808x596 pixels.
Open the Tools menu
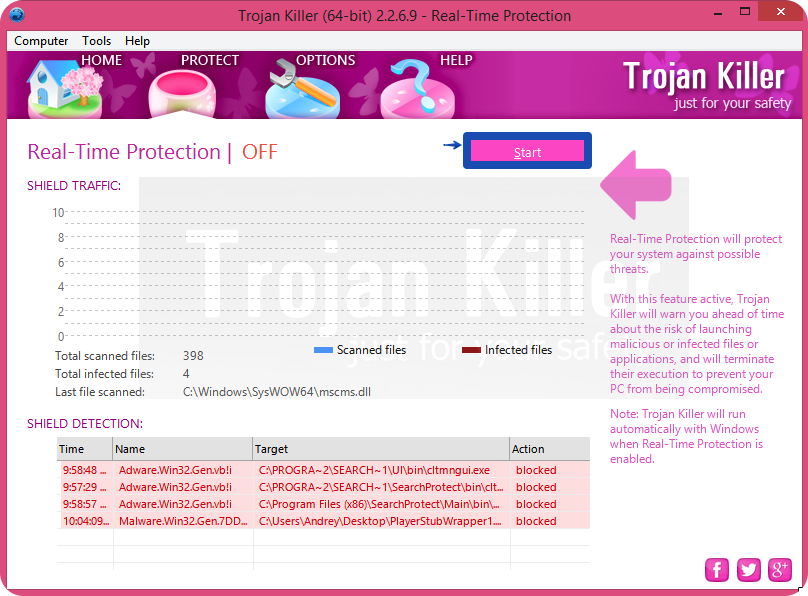pos(97,41)
